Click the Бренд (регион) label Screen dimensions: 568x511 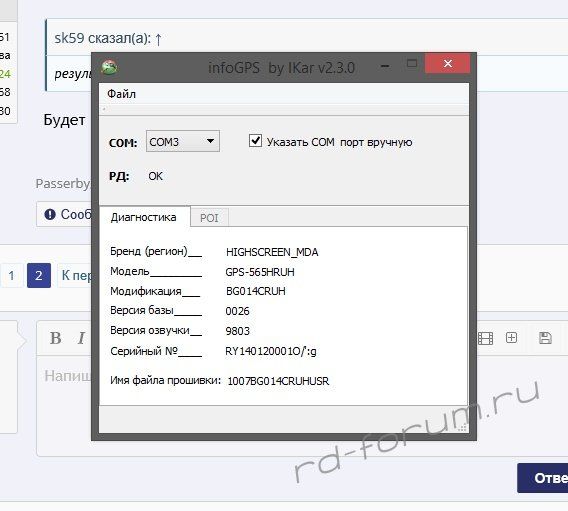click(149, 251)
